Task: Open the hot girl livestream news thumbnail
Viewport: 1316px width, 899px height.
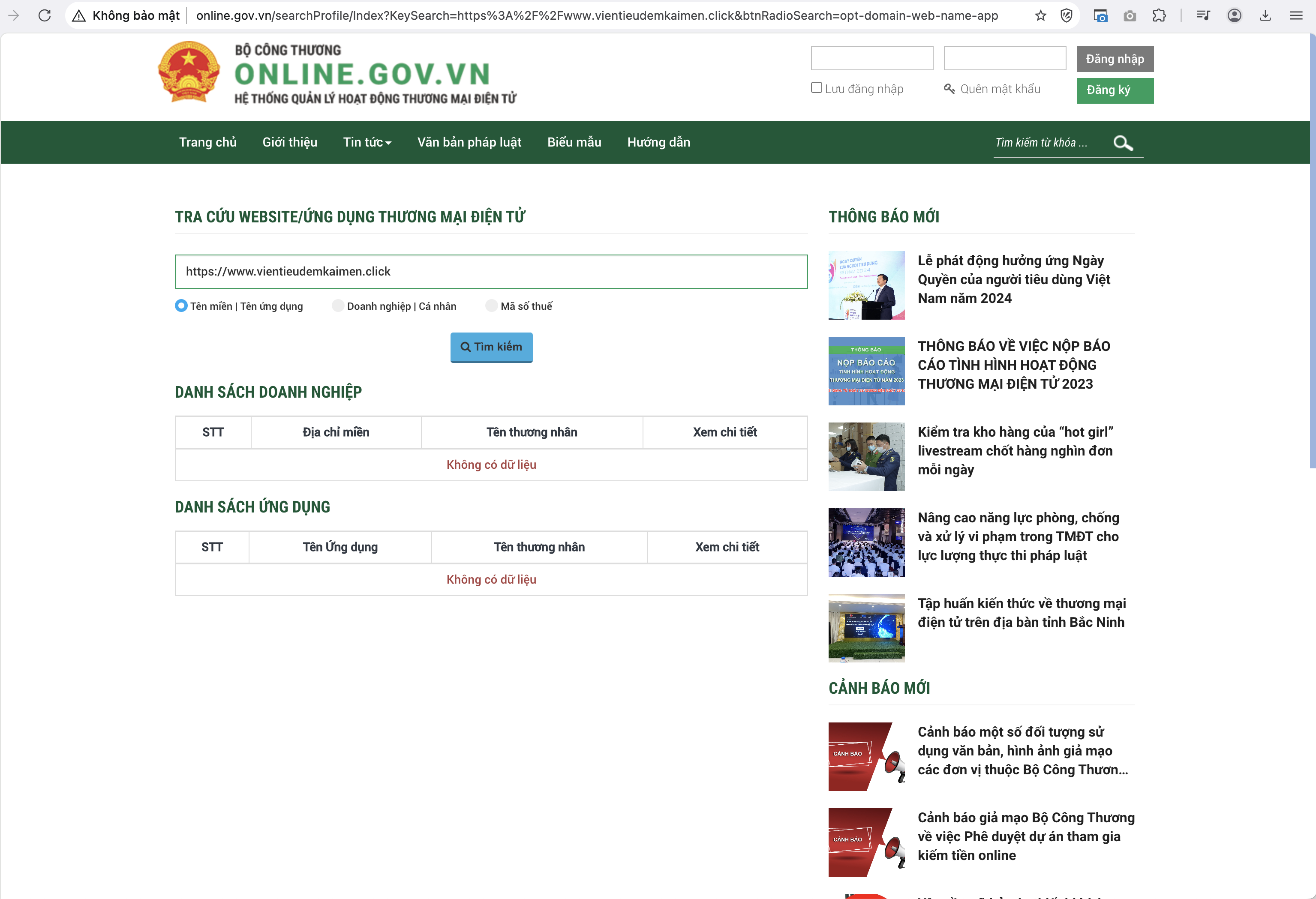Action: [x=866, y=456]
